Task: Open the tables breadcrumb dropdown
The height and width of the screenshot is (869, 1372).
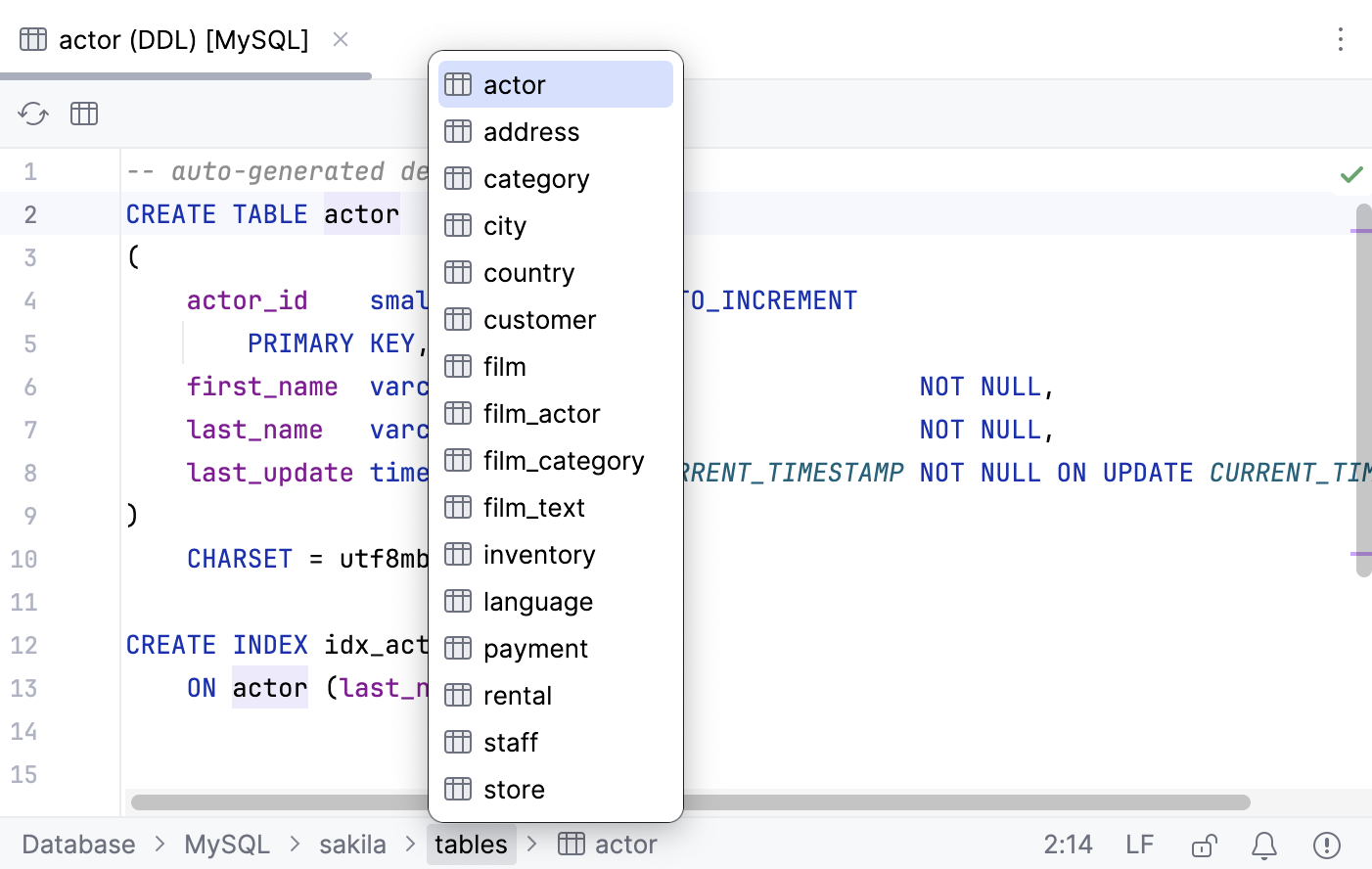Action: tap(471, 844)
